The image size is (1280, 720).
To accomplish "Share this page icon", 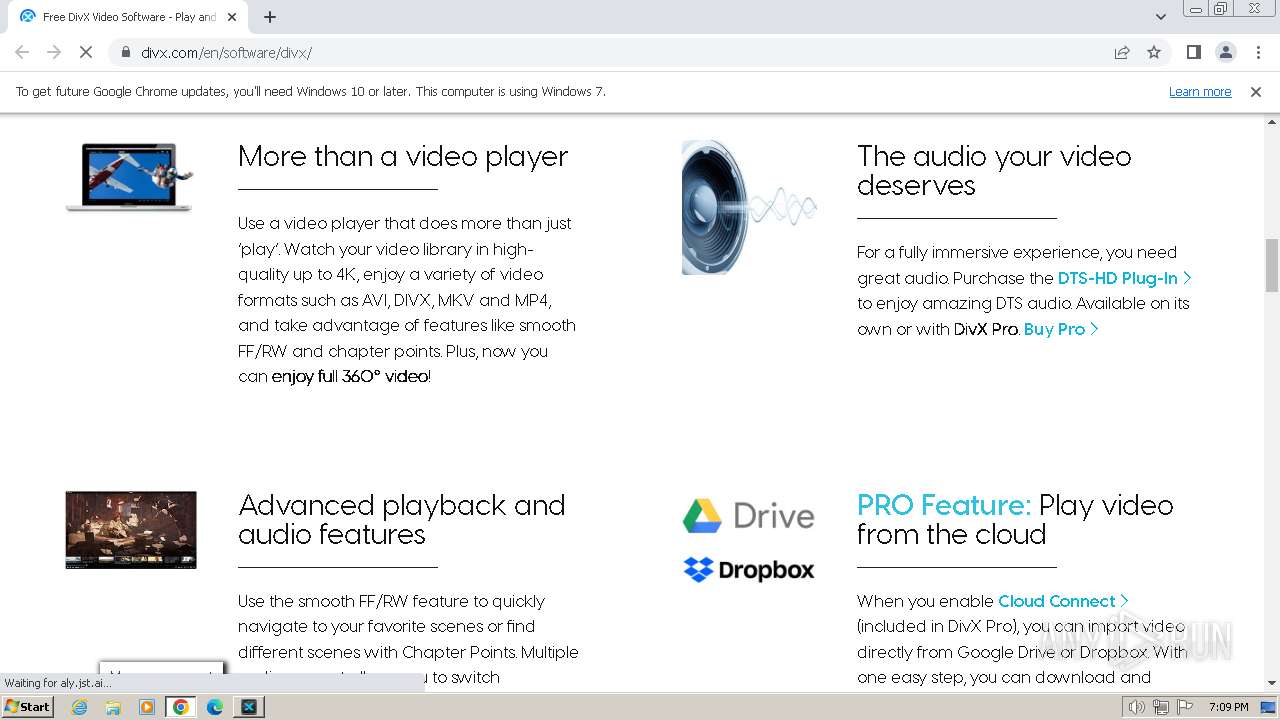I will point(1122,52).
